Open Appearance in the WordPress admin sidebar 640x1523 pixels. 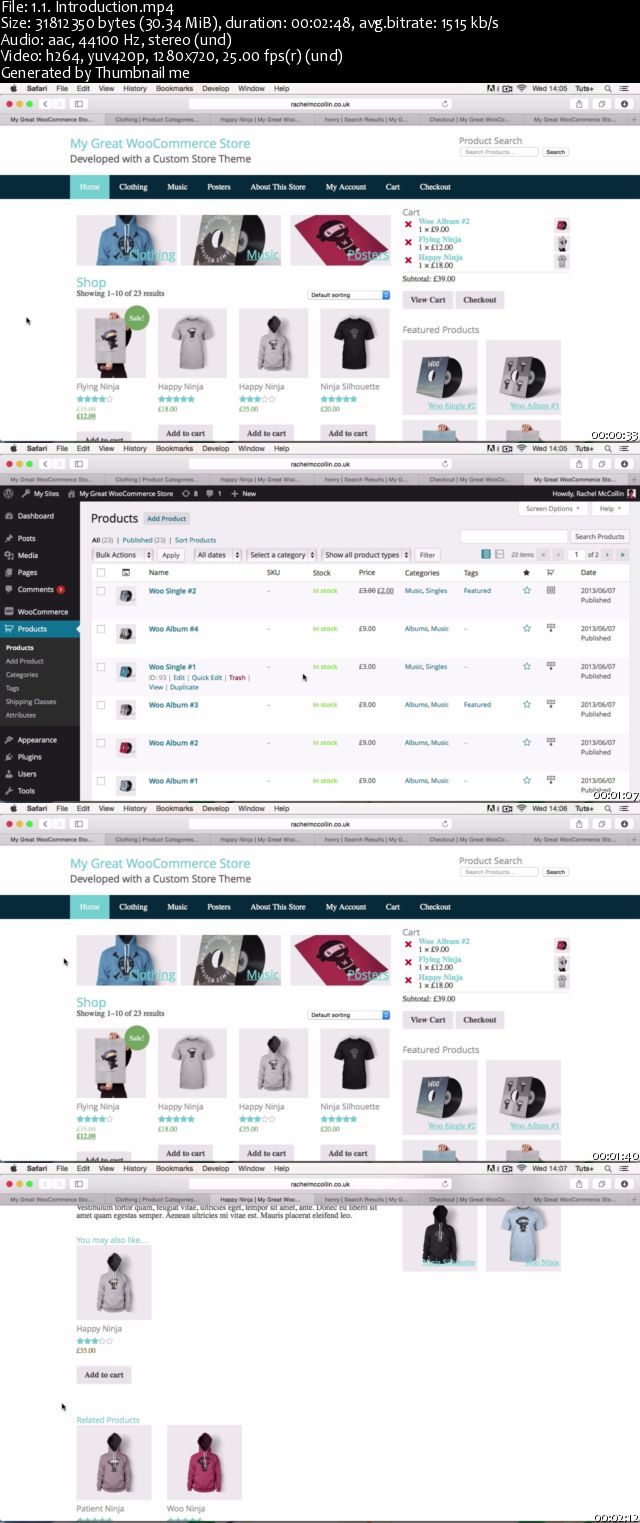pos(37,740)
